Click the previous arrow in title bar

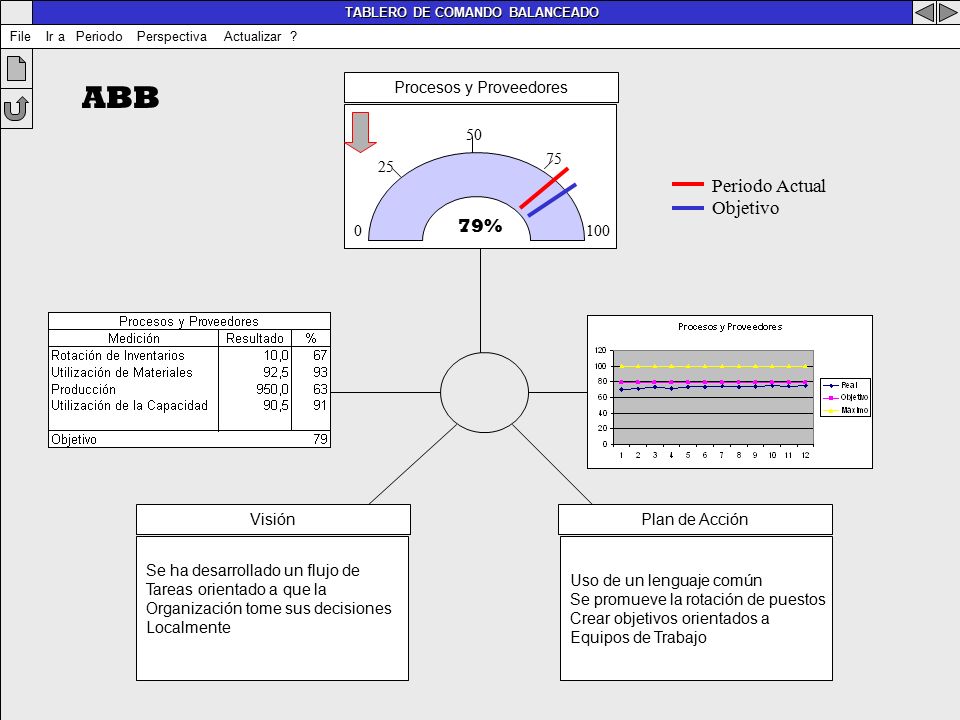[924, 12]
